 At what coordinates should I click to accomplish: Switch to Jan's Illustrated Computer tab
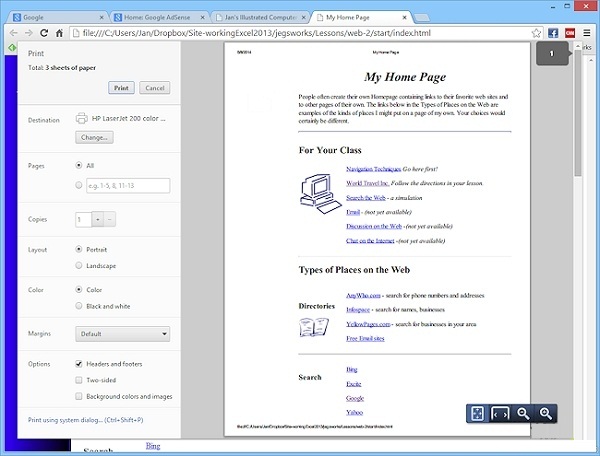(x=265, y=17)
